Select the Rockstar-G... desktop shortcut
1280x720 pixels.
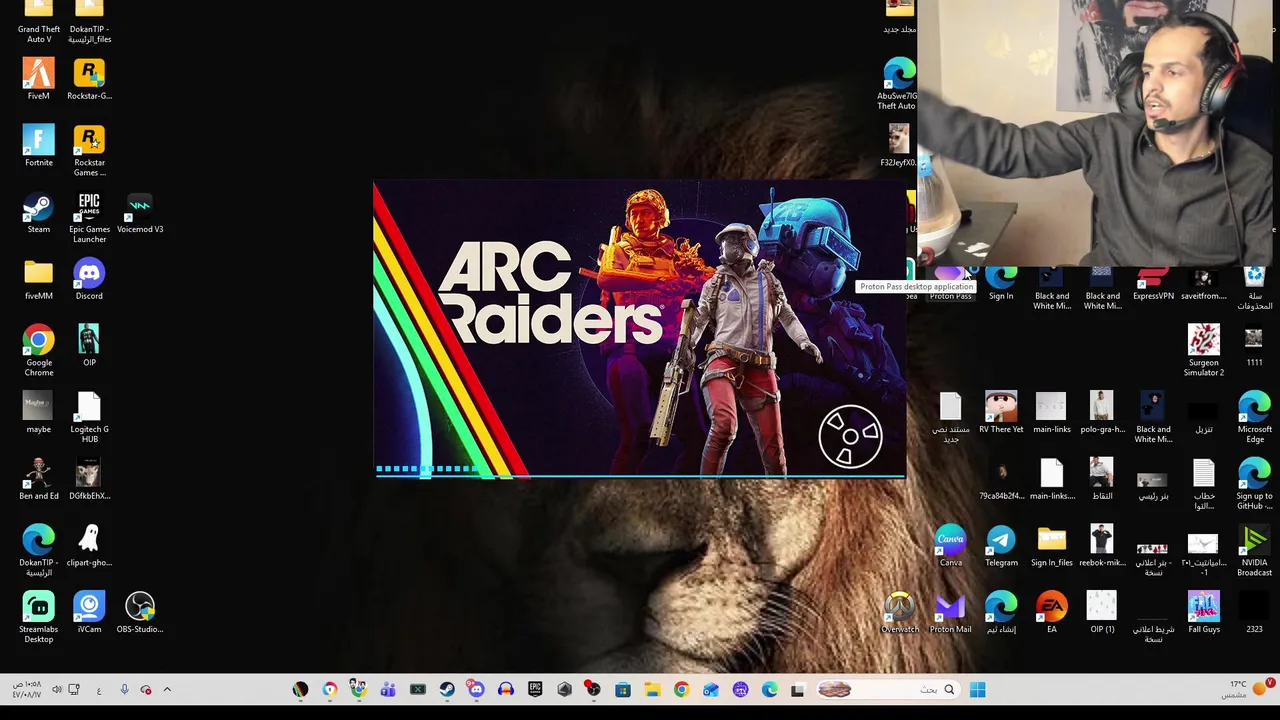pyautogui.click(x=89, y=80)
